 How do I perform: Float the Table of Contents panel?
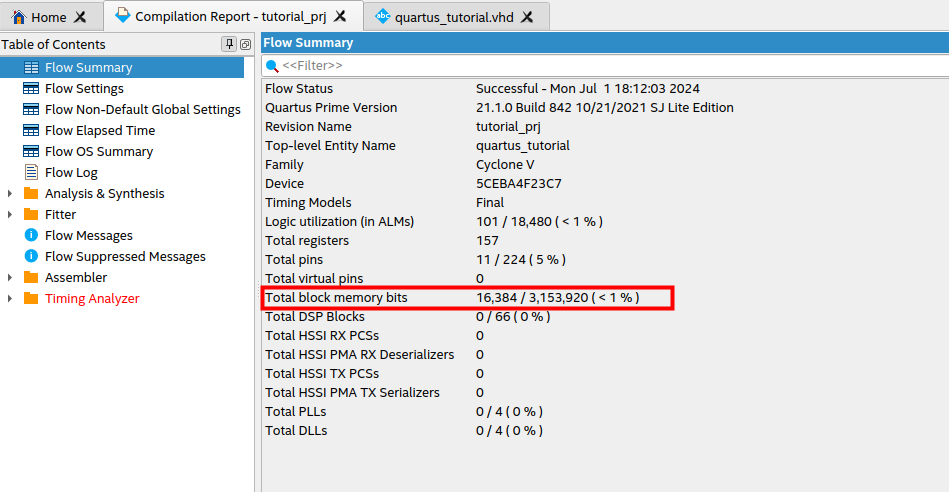pyautogui.click(x=245, y=44)
